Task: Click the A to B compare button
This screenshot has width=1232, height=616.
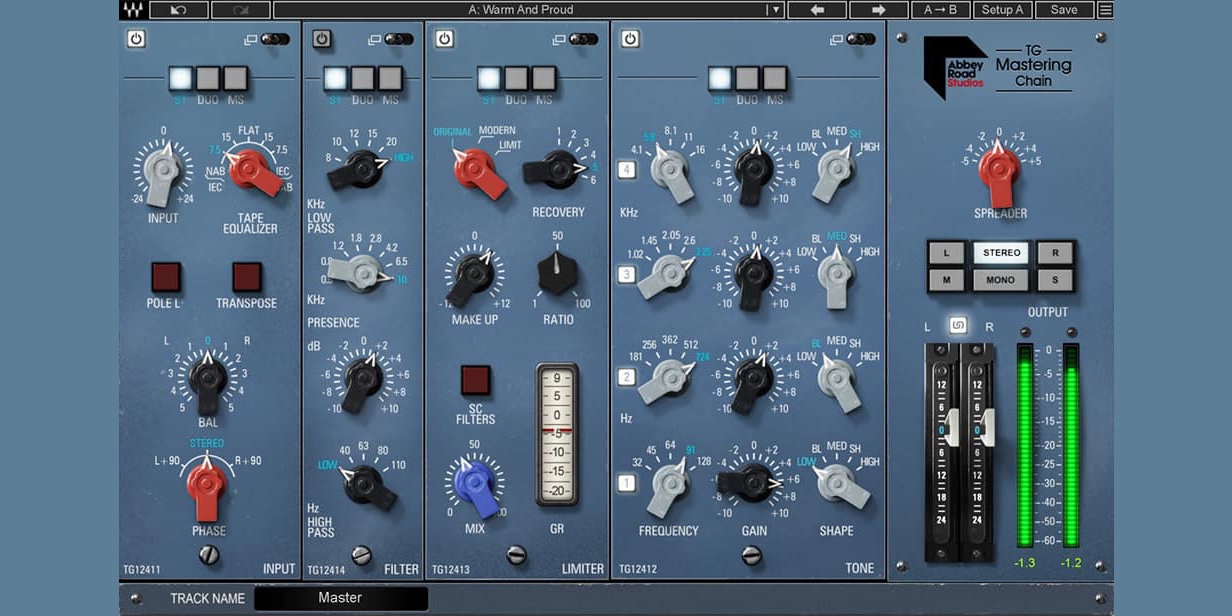Action: 943,9
